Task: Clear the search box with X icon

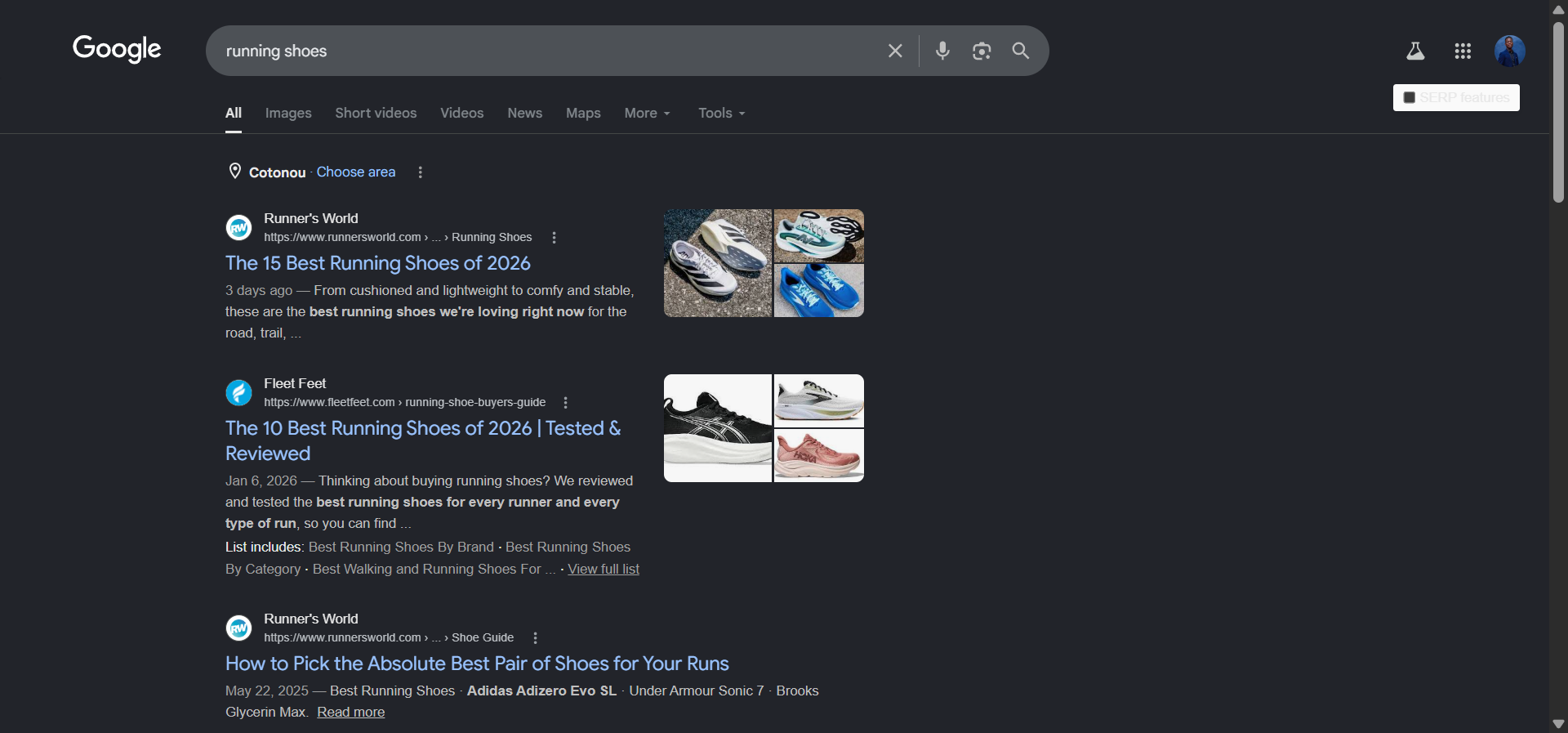Action: (895, 51)
